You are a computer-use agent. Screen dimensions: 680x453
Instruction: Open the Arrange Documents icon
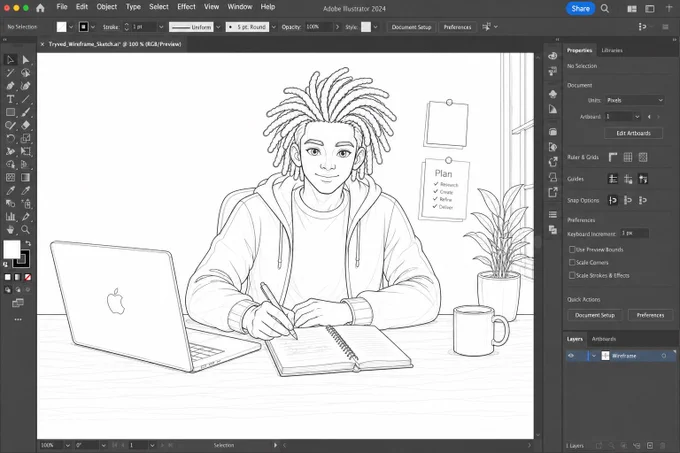click(x=632, y=9)
